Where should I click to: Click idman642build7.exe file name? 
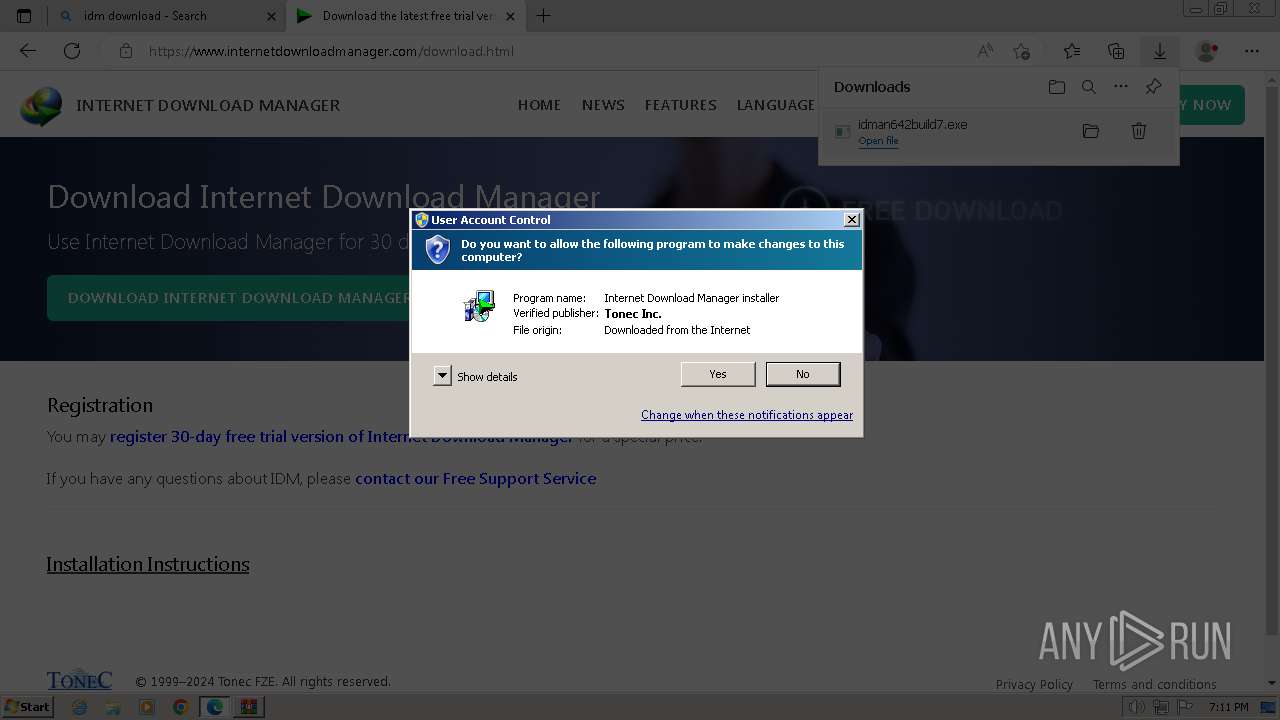pos(912,124)
